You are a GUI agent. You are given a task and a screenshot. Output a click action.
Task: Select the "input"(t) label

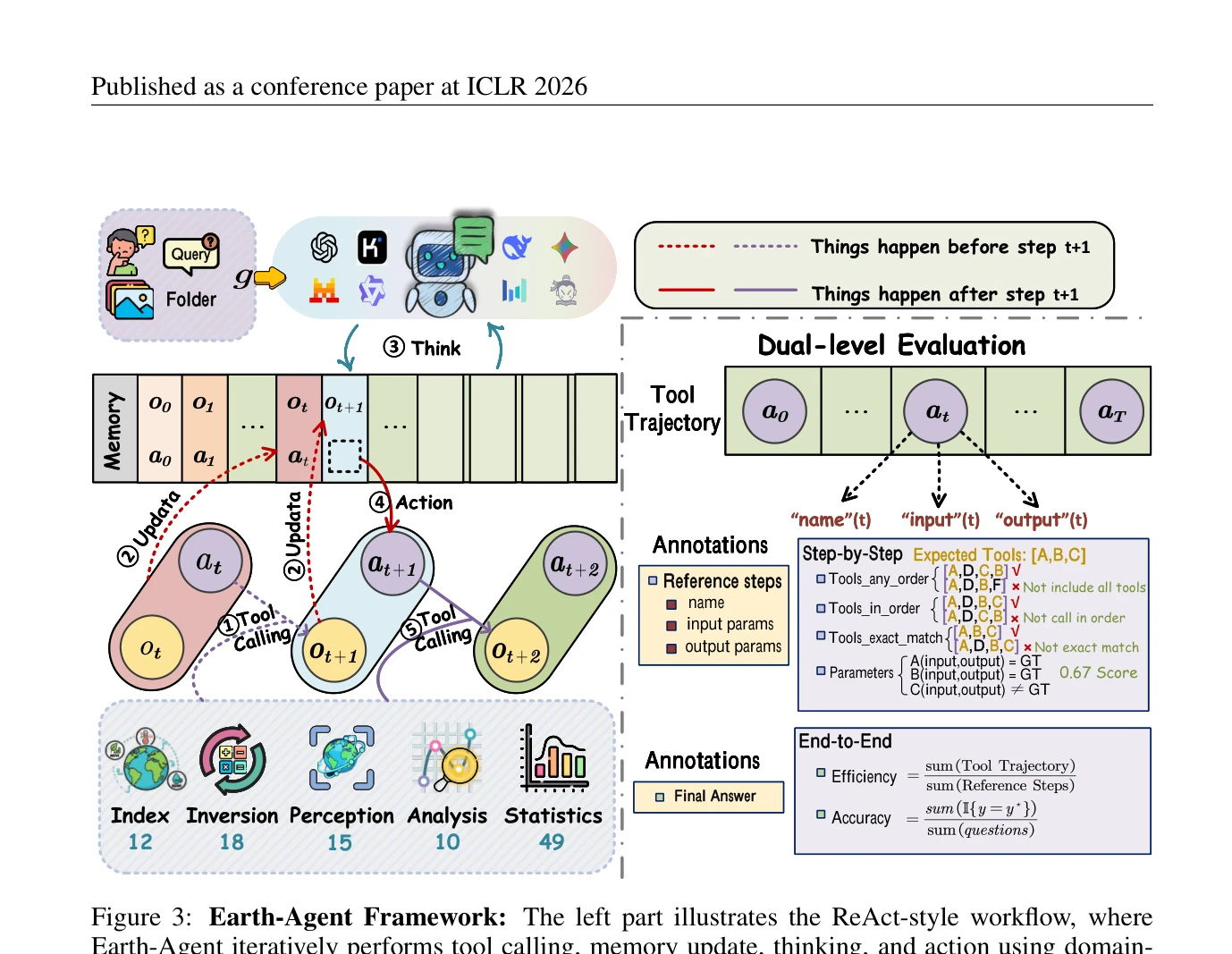[940, 520]
